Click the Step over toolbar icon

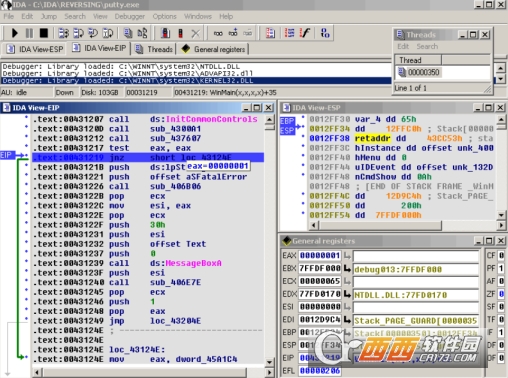pyautogui.click(x=78, y=33)
